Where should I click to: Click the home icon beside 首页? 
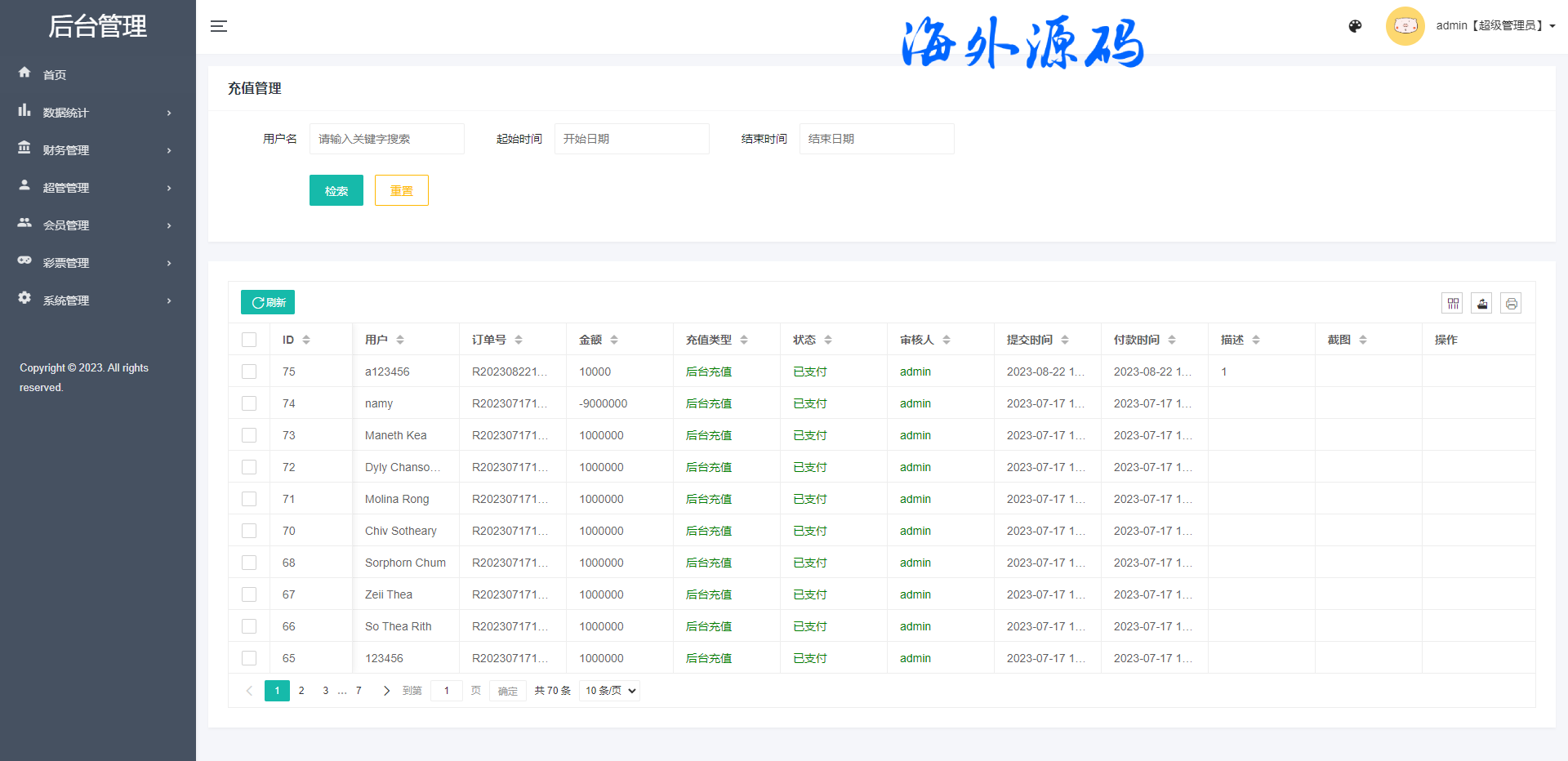(x=24, y=73)
